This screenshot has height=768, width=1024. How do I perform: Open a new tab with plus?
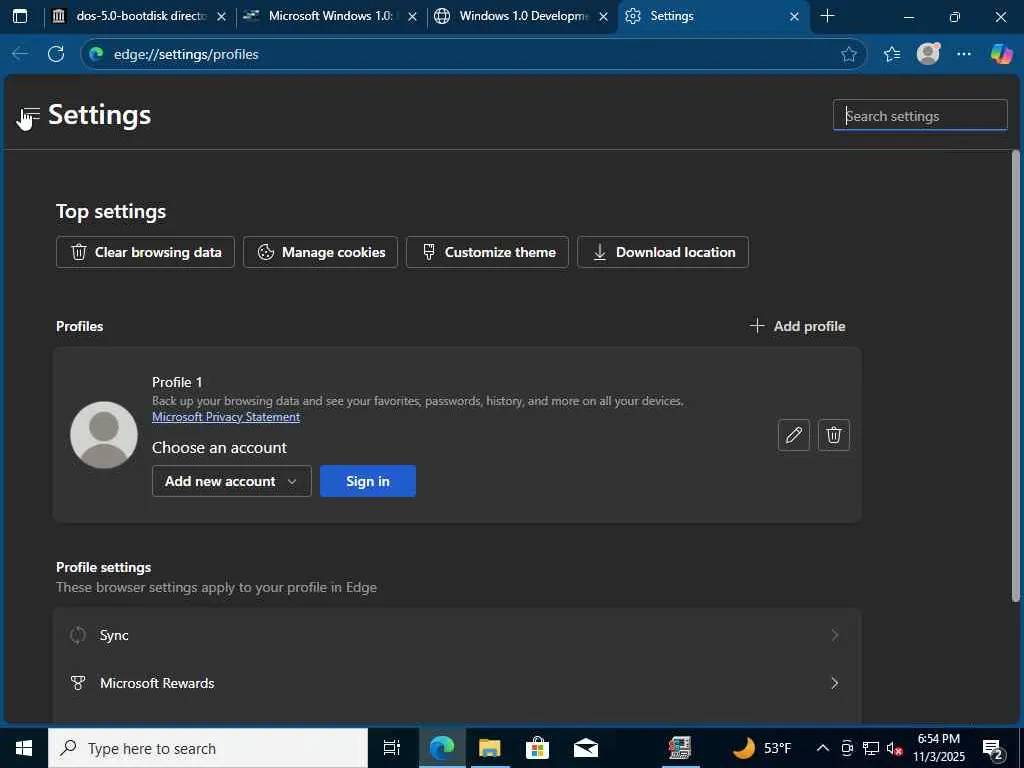point(827,16)
